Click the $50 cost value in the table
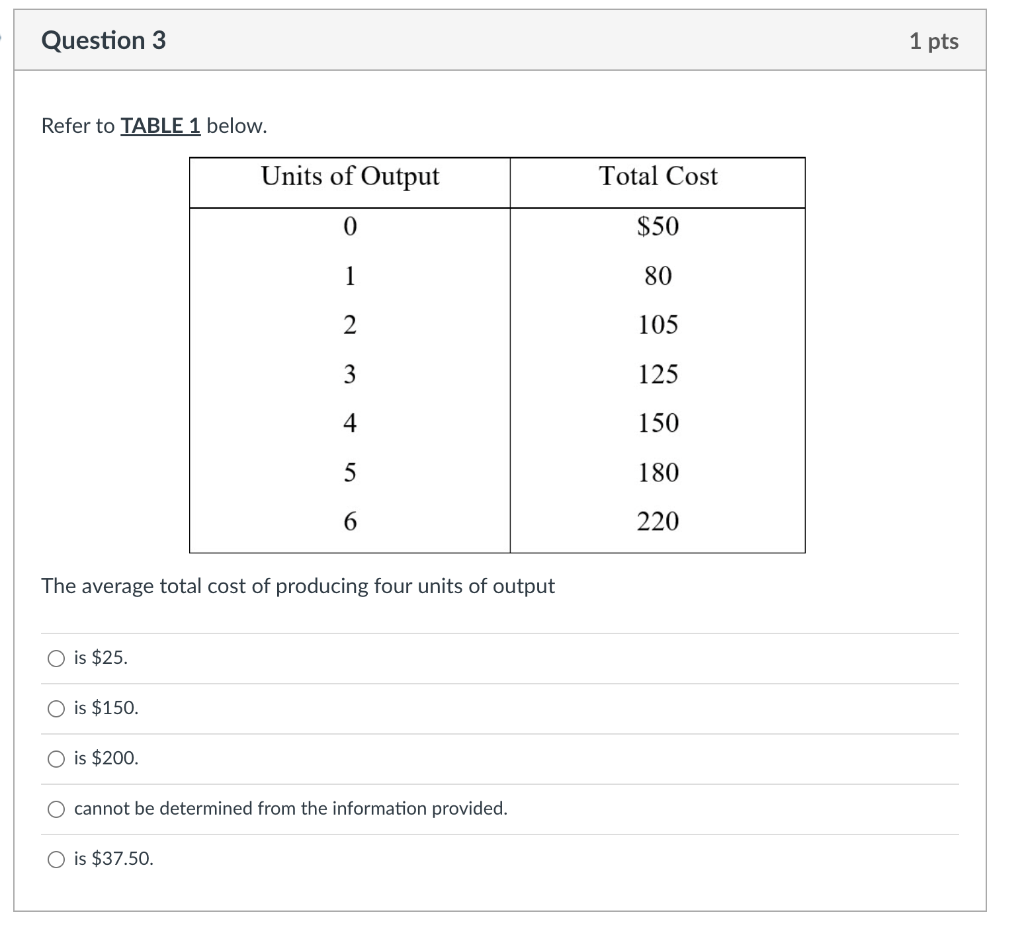The width and height of the screenshot is (1024, 931). coord(657,227)
